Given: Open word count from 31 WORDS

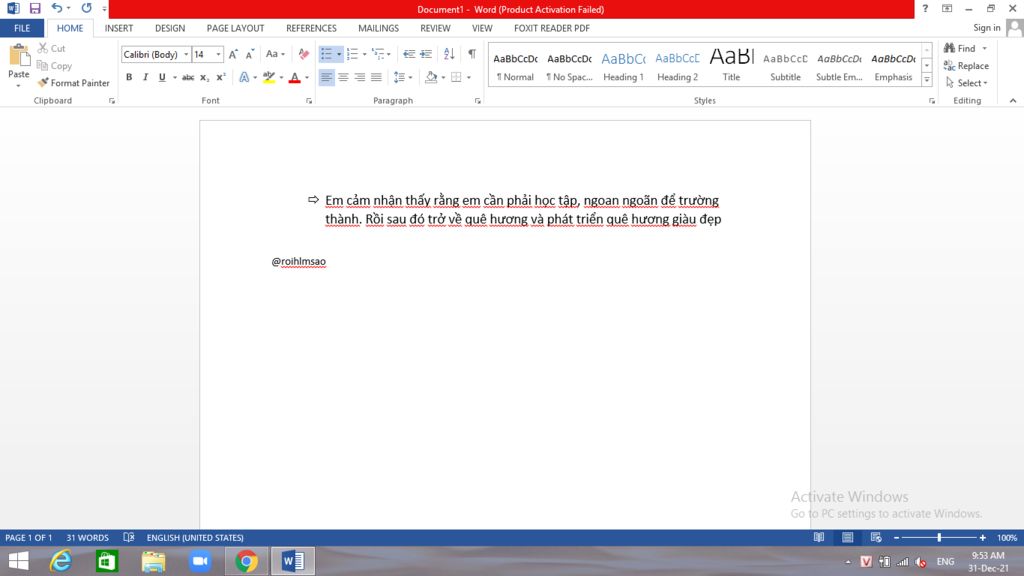Looking at the screenshot, I should (88, 537).
